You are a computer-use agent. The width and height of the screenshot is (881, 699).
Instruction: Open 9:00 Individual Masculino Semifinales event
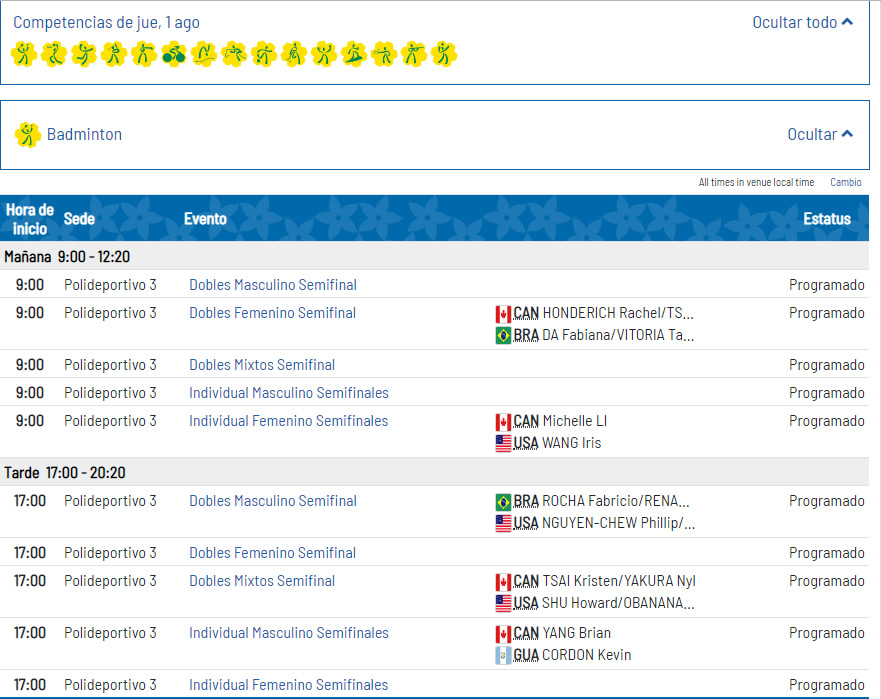[x=289, y=393]
